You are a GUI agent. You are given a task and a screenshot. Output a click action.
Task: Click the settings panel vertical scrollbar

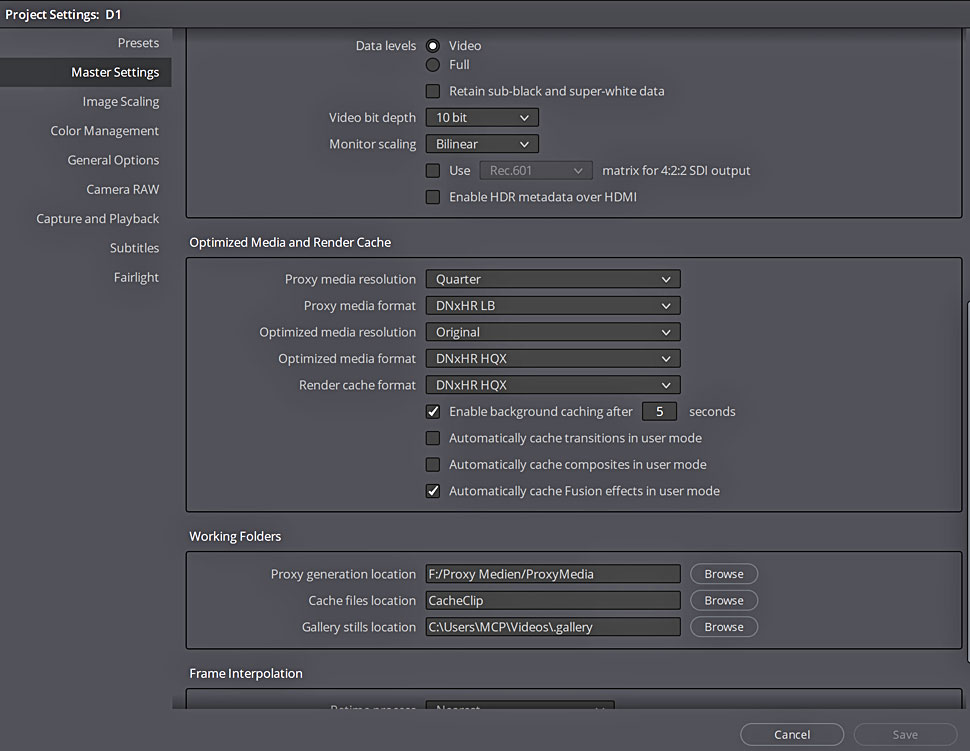[968, 483]
